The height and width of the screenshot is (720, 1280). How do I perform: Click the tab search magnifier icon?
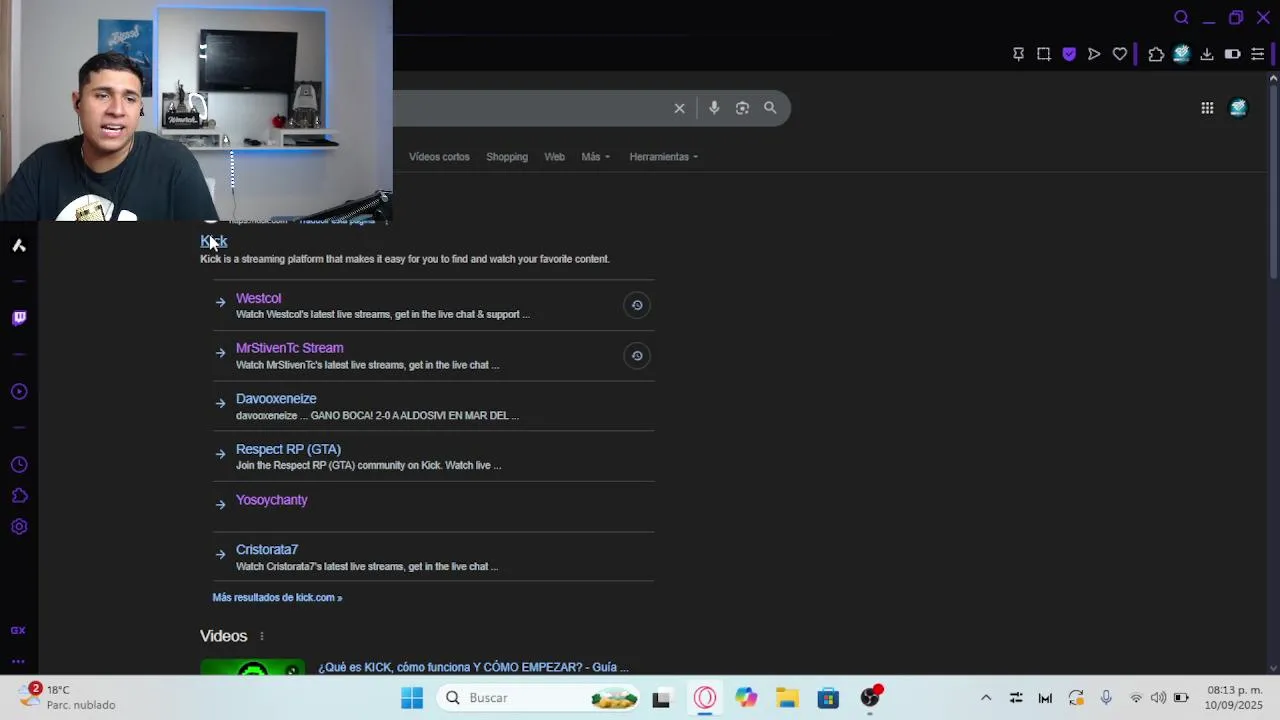pyautogui.click(x=1181, y=17)
